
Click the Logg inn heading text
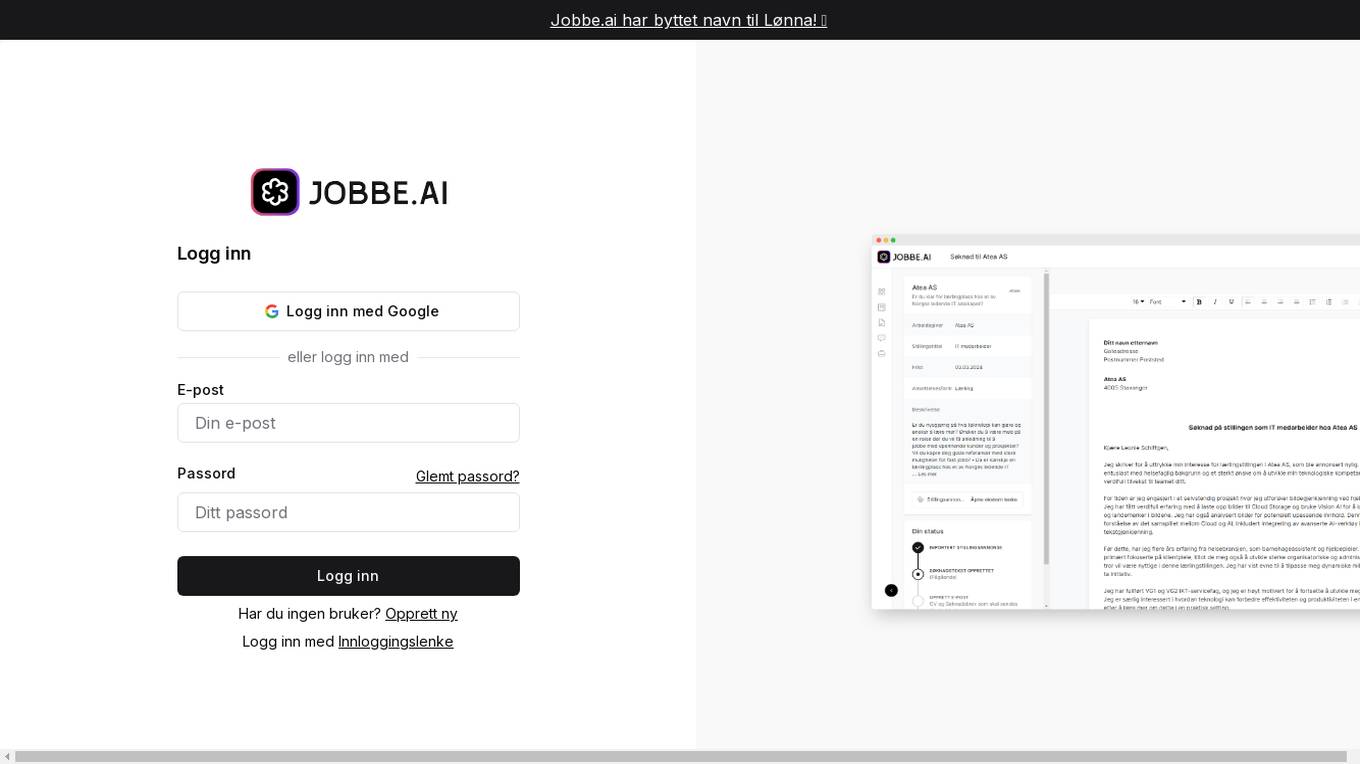[214, 254]
